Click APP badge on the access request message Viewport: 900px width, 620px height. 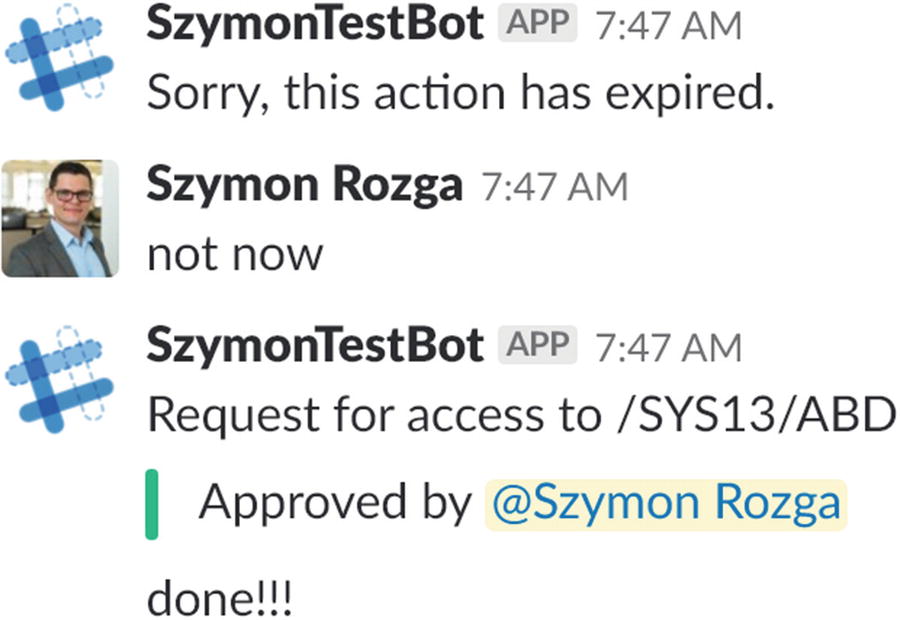tap(537, 345)
